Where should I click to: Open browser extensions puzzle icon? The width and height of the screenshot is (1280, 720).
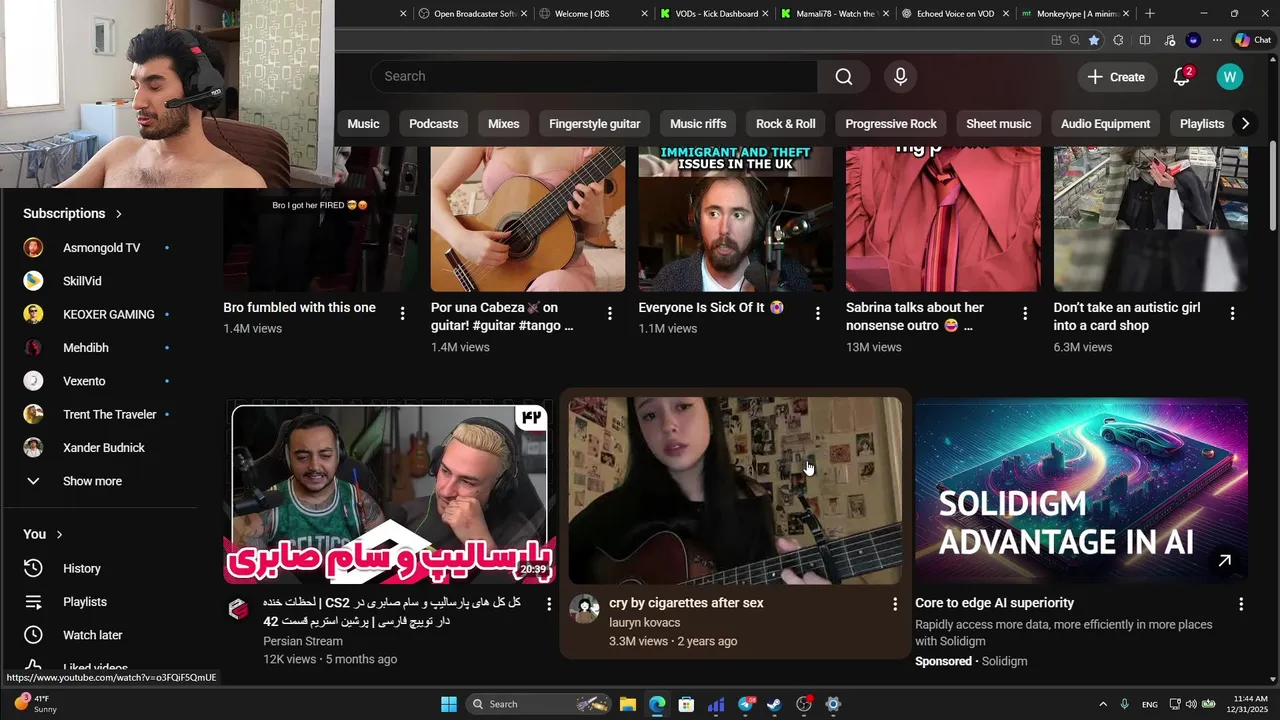coord(1118,40)
